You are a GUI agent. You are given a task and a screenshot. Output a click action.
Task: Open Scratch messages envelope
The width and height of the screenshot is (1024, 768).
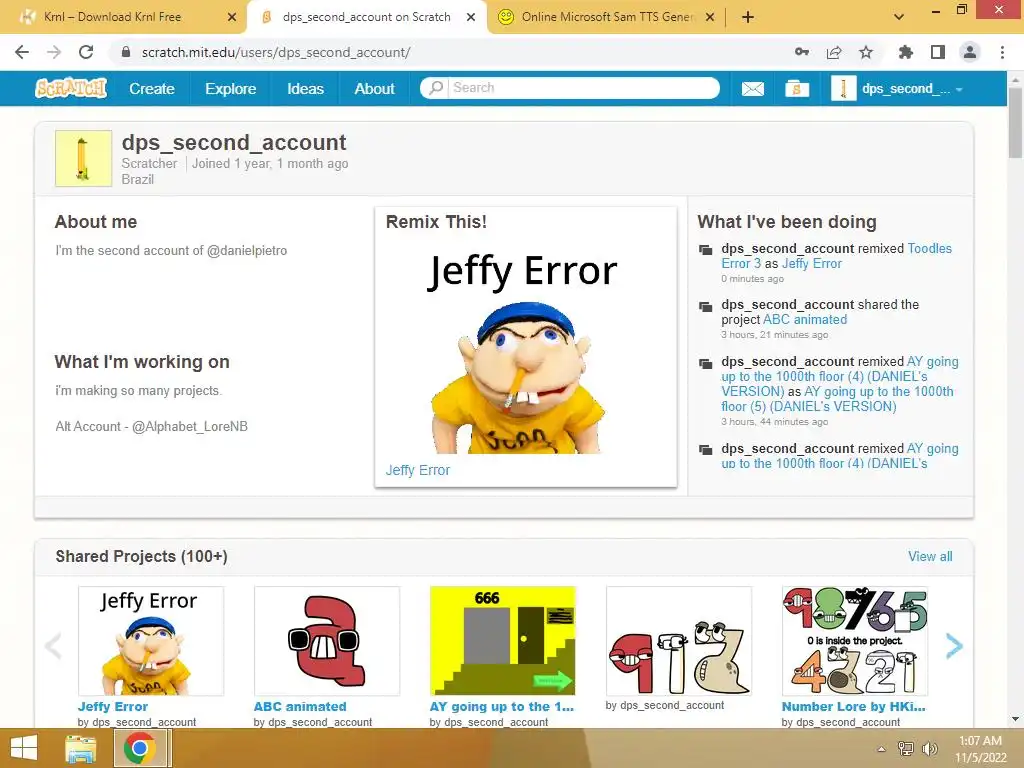pos(753,89)
